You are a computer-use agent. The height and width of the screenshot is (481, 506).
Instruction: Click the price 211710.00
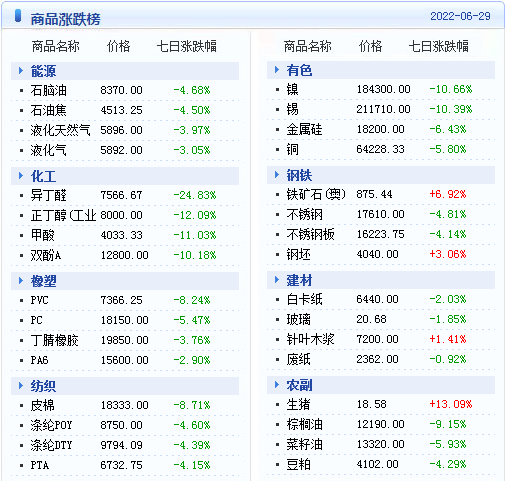[x=384, y=109]
